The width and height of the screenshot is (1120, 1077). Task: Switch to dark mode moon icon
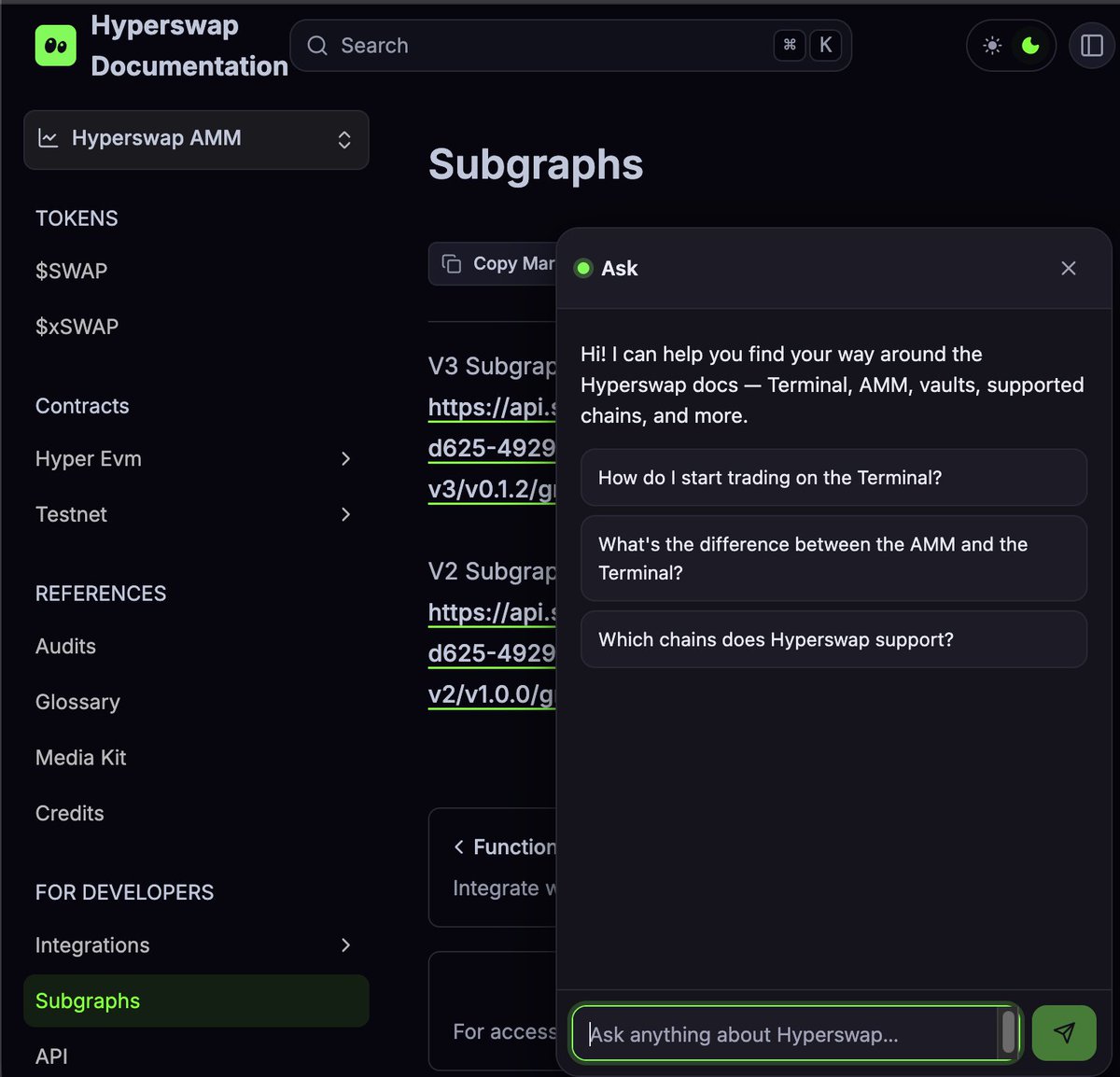[x=1030, y=46]
